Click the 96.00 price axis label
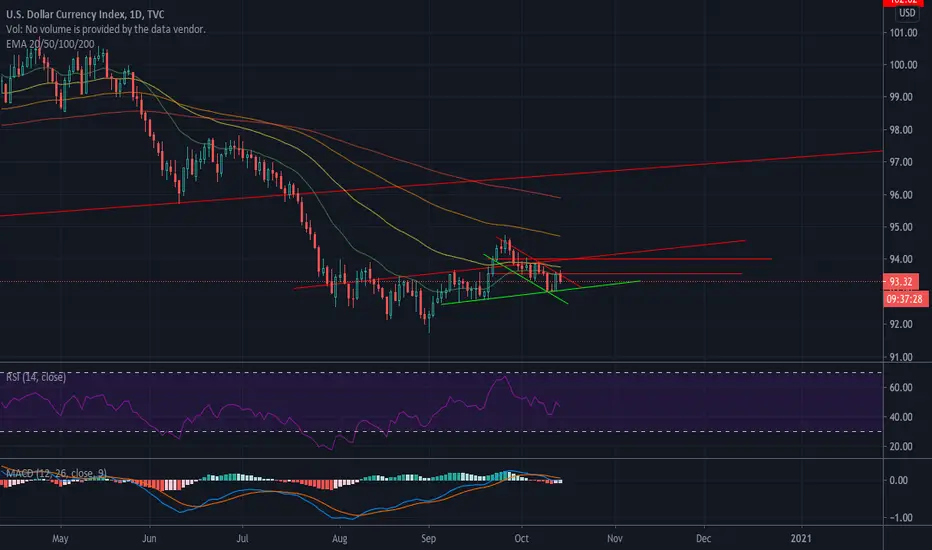The width and height of the screenshot is (932, 550). click(900, 194)
